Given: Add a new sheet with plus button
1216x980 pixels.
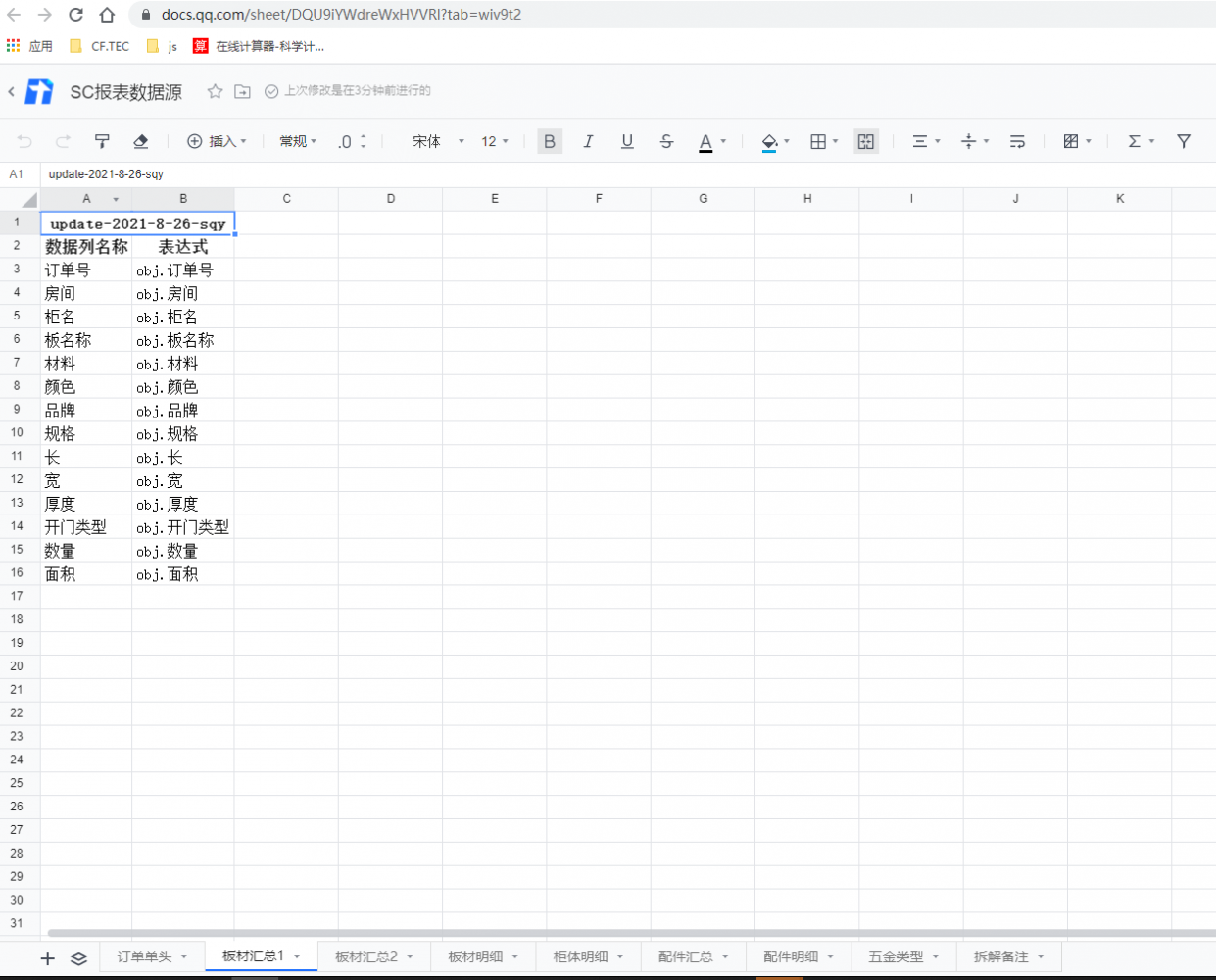Looking at the screenshot, I should pyautogui.click(x=47, y=957).
